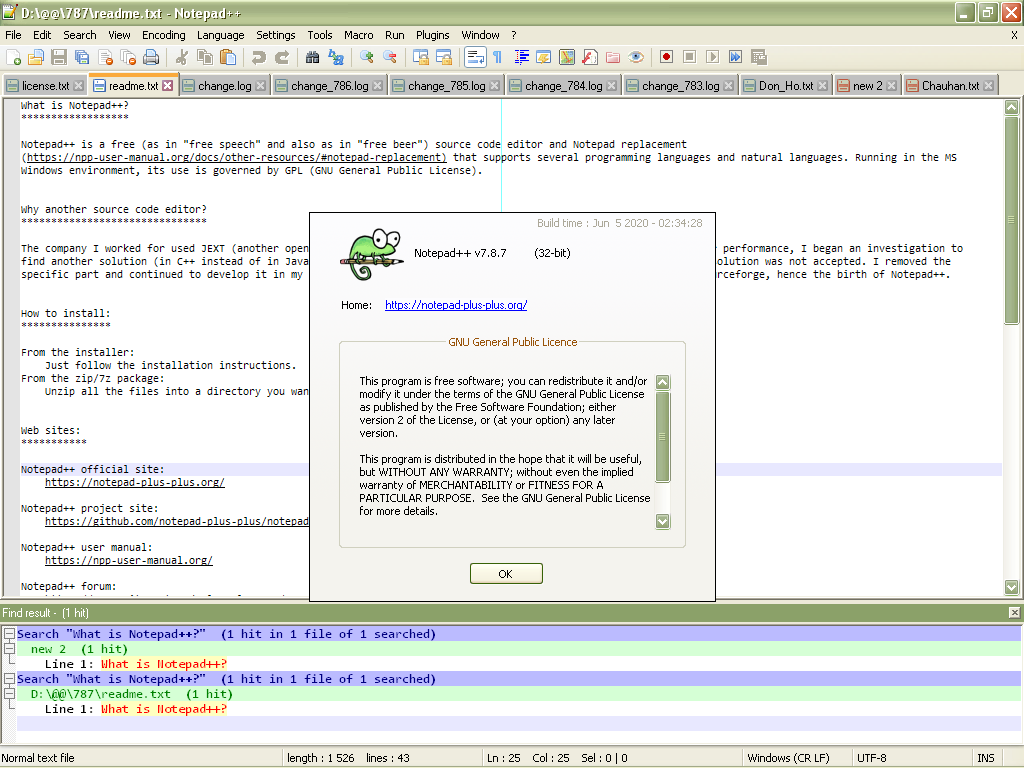
Task: Open the Plugins menu
Action: tap(432, 35)
